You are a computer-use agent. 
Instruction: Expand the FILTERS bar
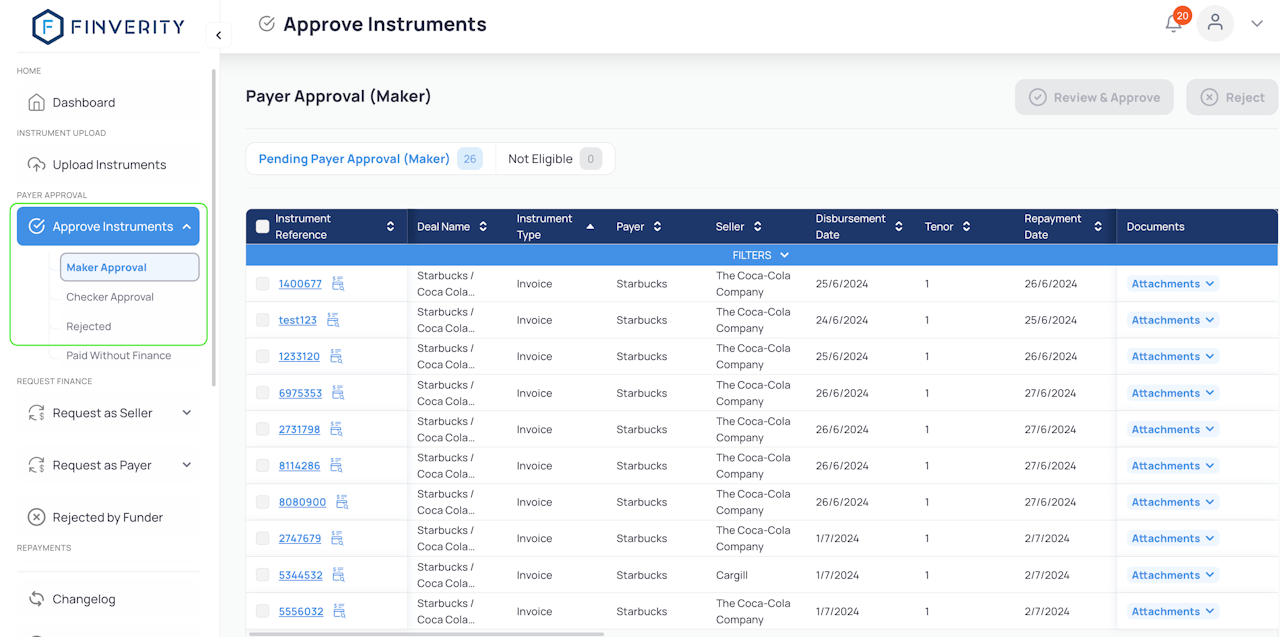pyautogui.click(x=760, y=255)
